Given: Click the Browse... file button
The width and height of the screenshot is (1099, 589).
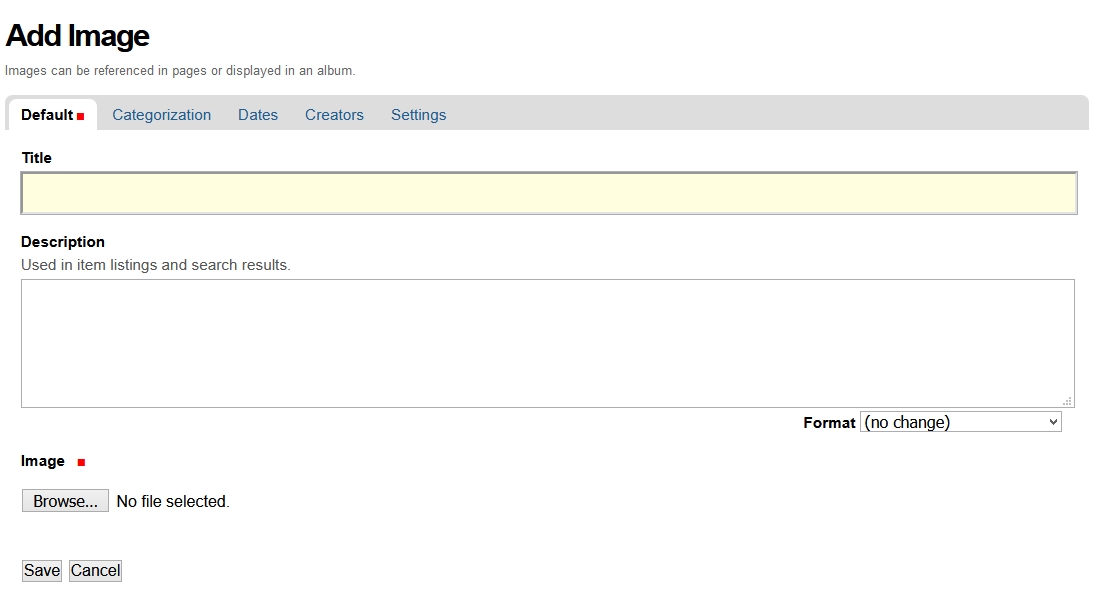Looking at the screenshot, I should tap(65, 501).
